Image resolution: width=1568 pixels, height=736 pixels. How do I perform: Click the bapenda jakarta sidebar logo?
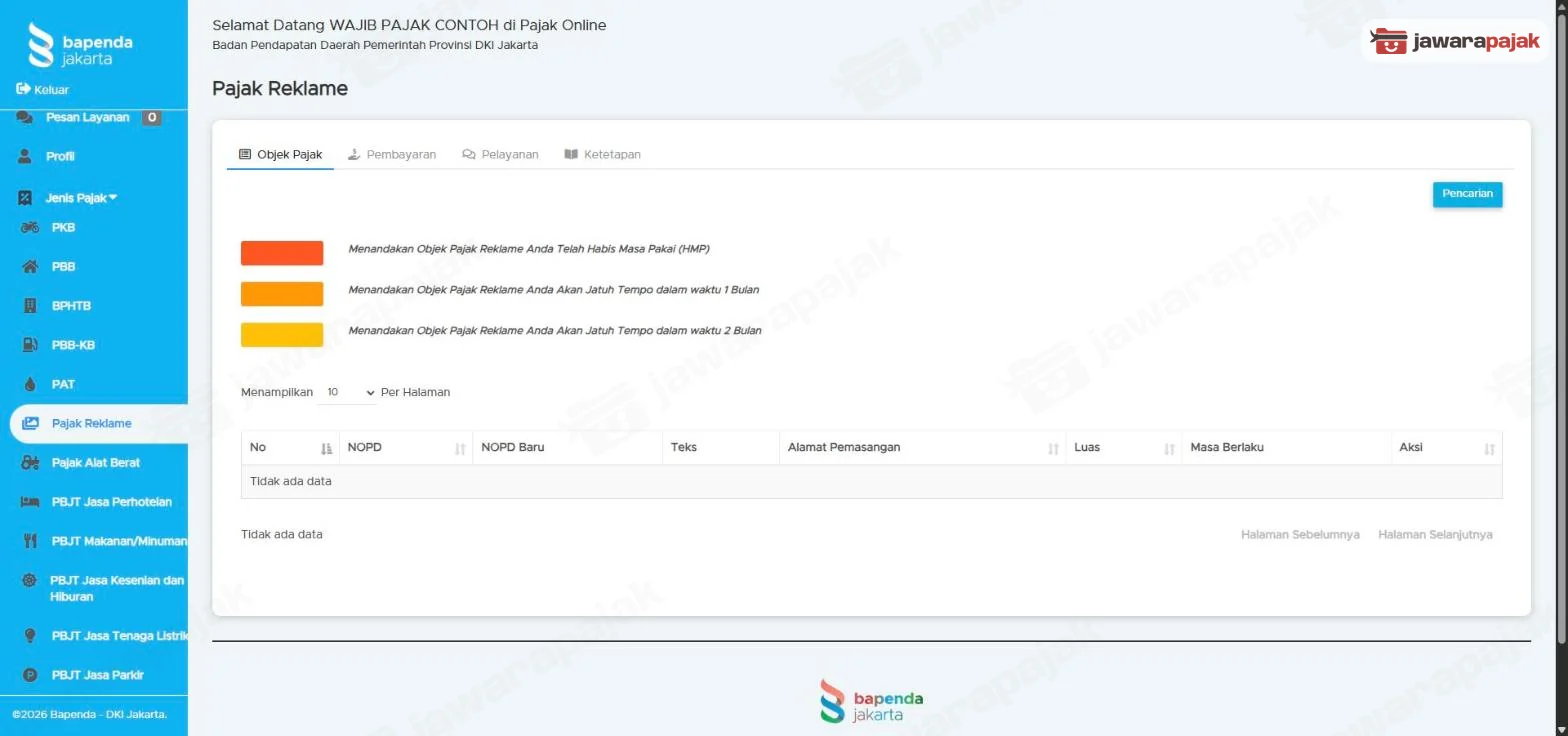tap(80, 45)
